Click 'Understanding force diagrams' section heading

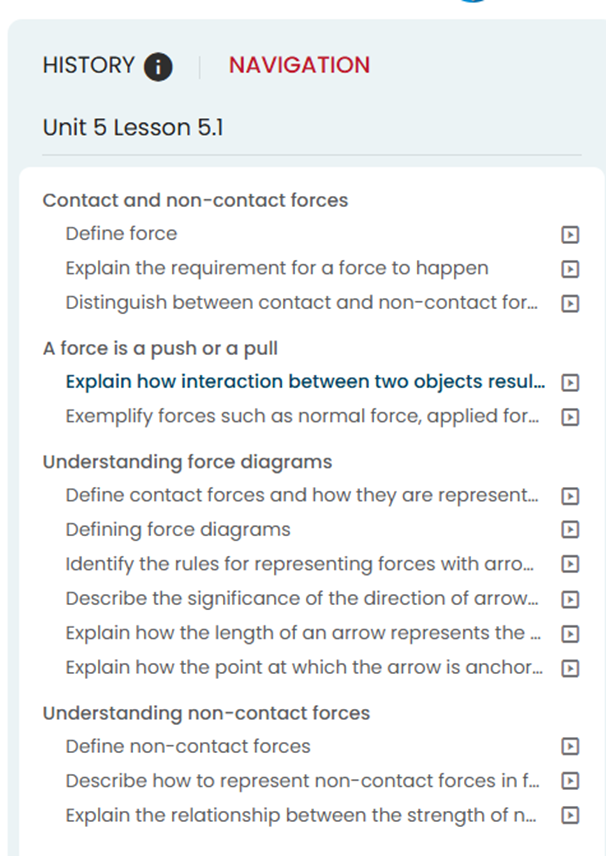click(187, 462)
